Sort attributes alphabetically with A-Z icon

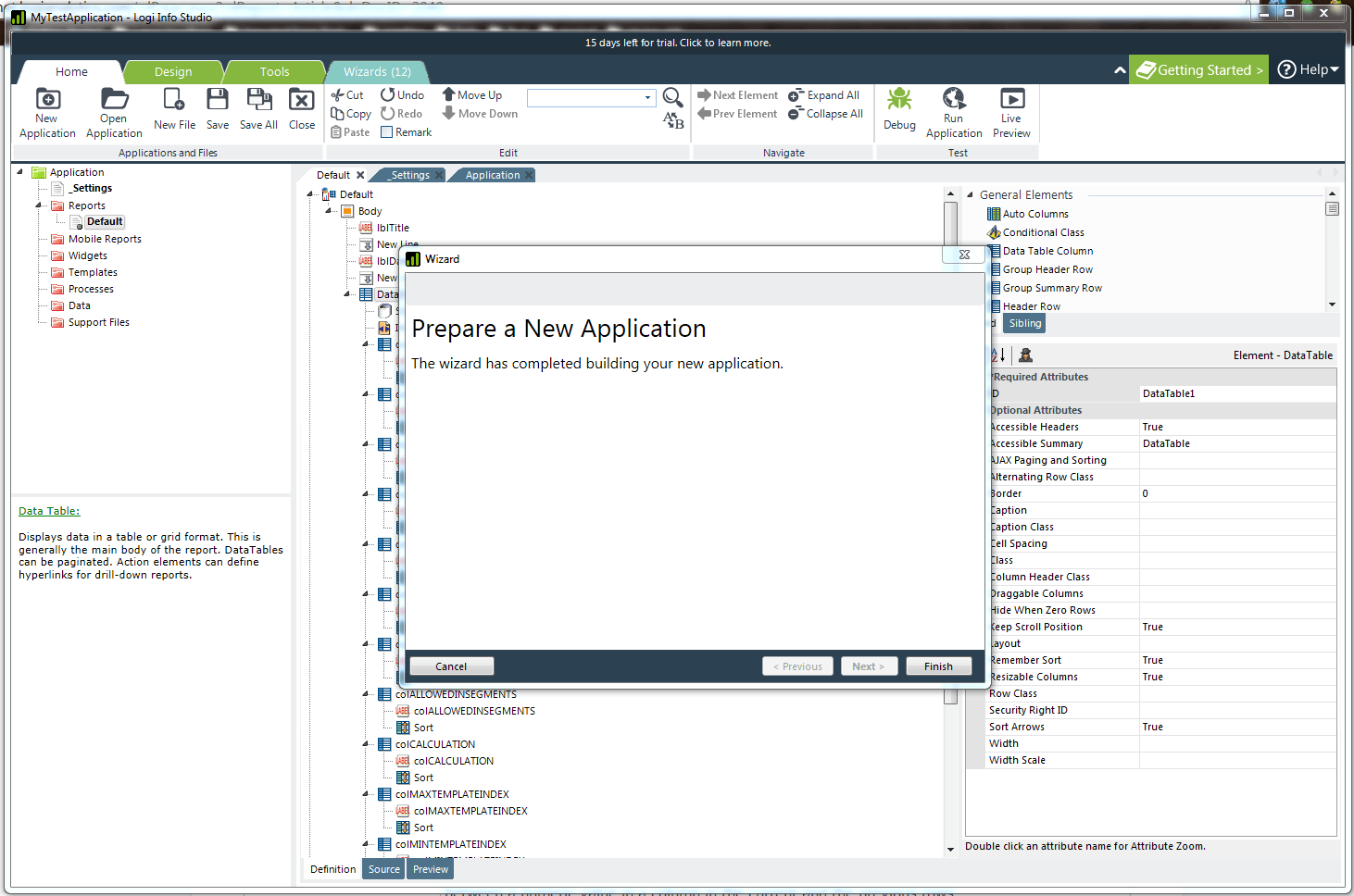click(998, 355)
